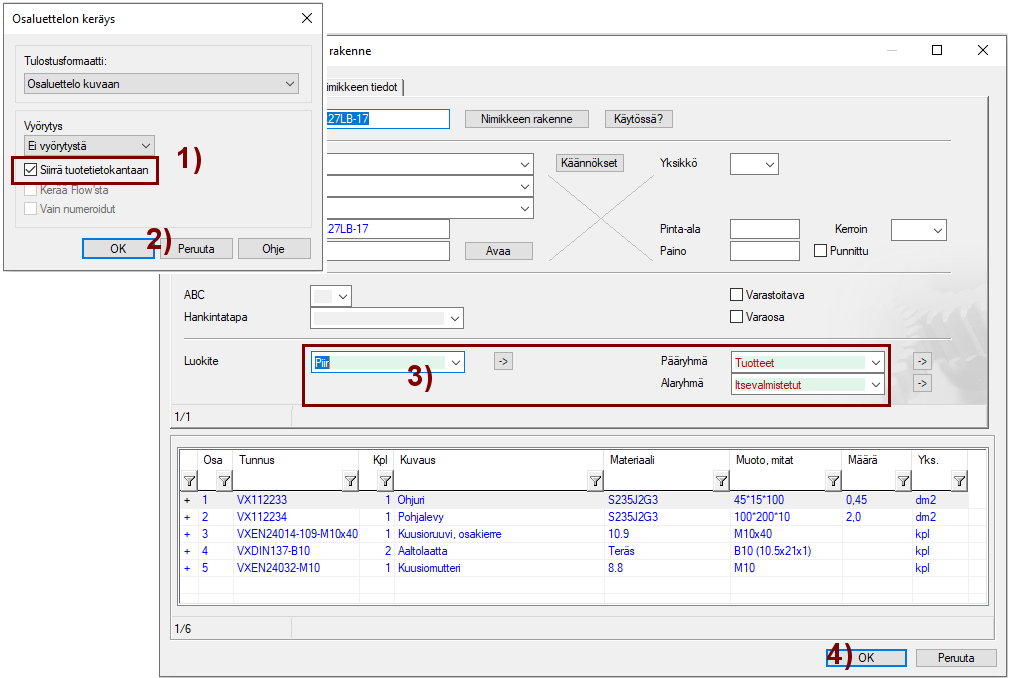Tick the Punnittu checkbox
This screenshot has height=678, width=1009.
point(821,251)
